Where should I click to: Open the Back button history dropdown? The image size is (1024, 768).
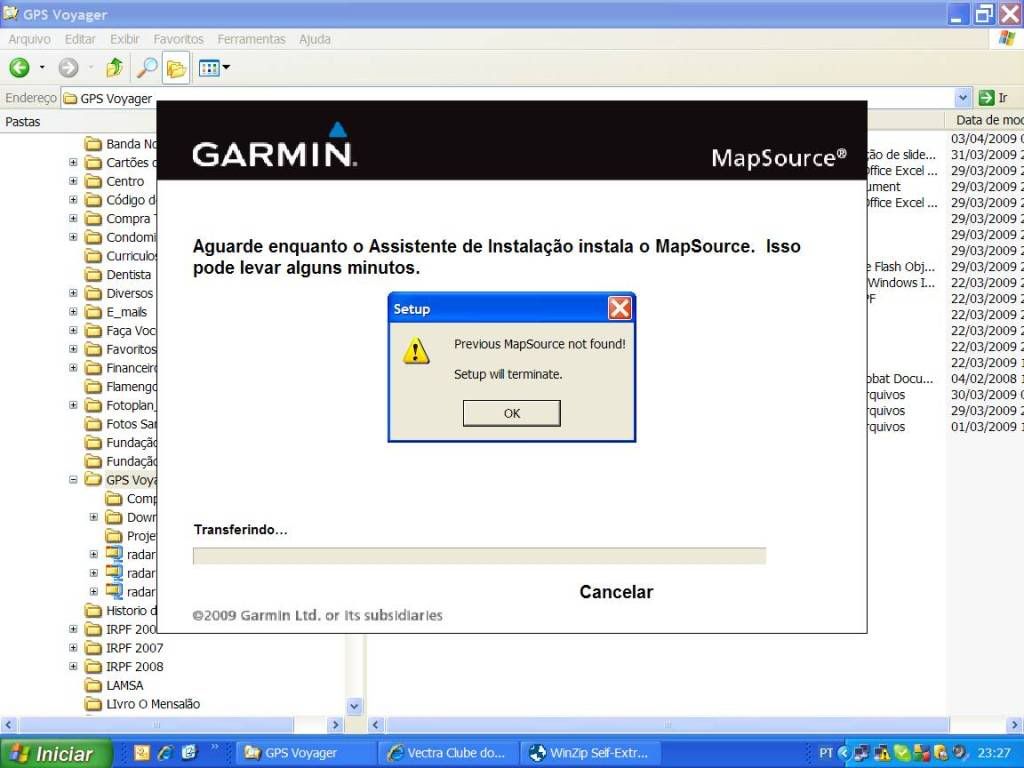(x=42, y=67)
